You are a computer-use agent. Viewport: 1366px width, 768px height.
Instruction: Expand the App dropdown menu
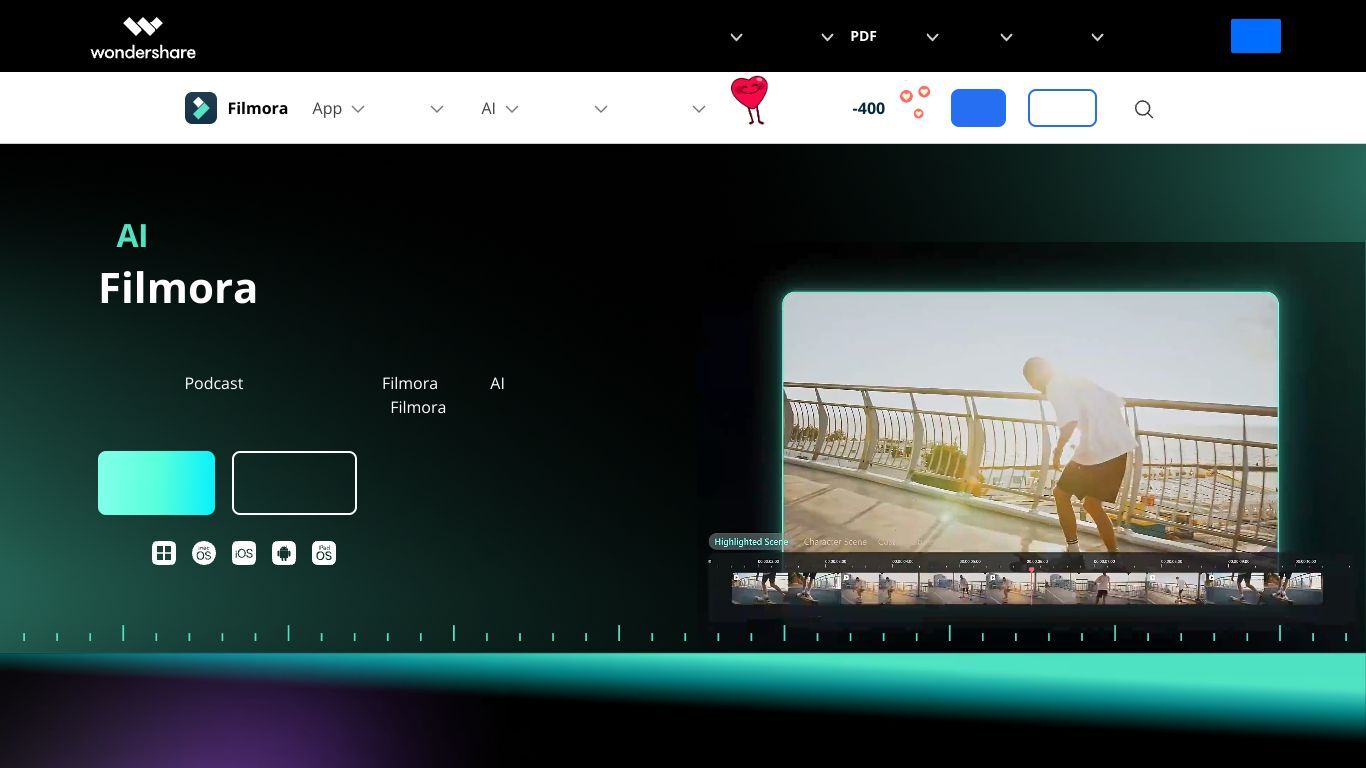[x=338, y=108]
